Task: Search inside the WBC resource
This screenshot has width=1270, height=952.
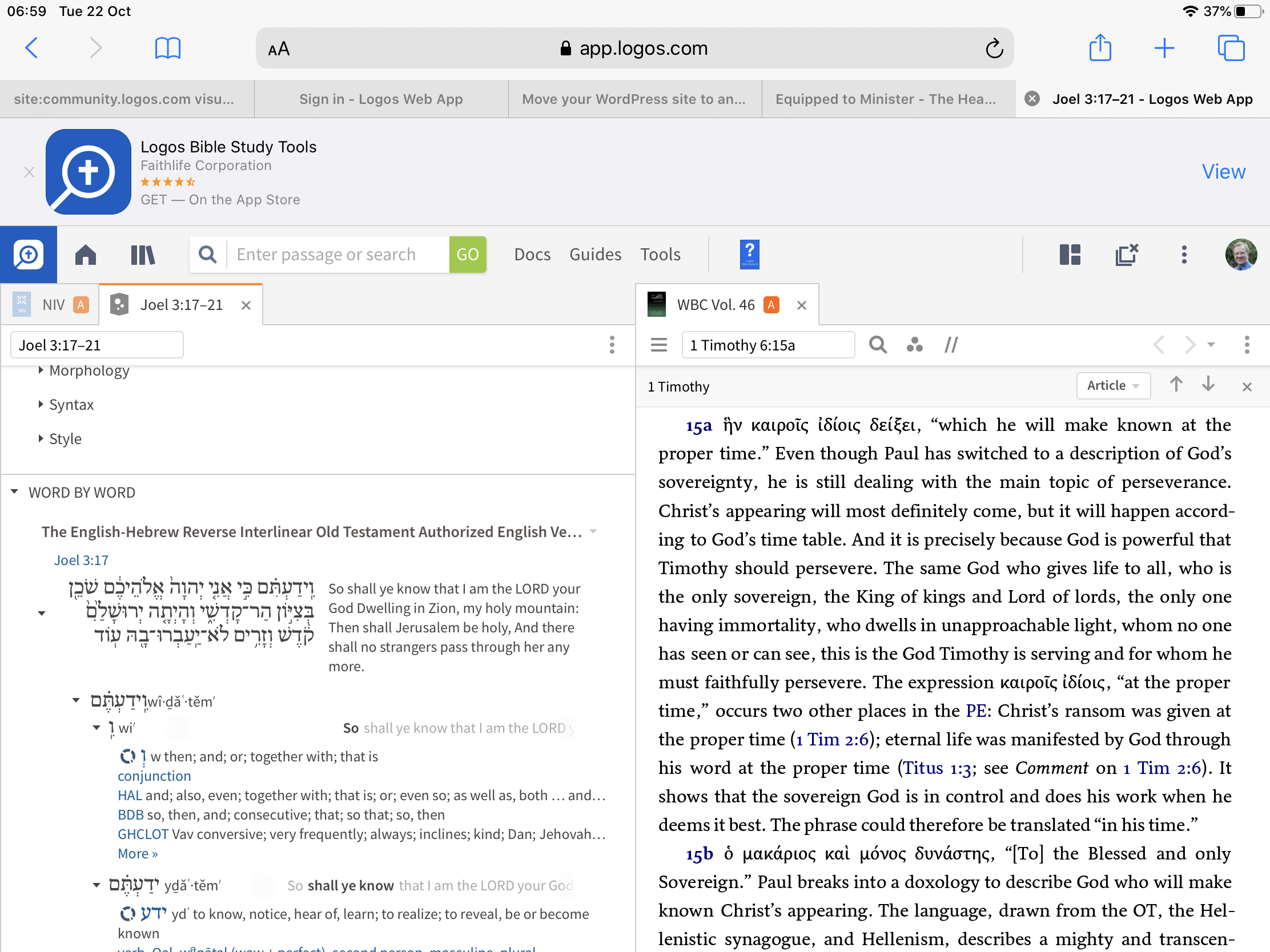Action: coord(878,345)
